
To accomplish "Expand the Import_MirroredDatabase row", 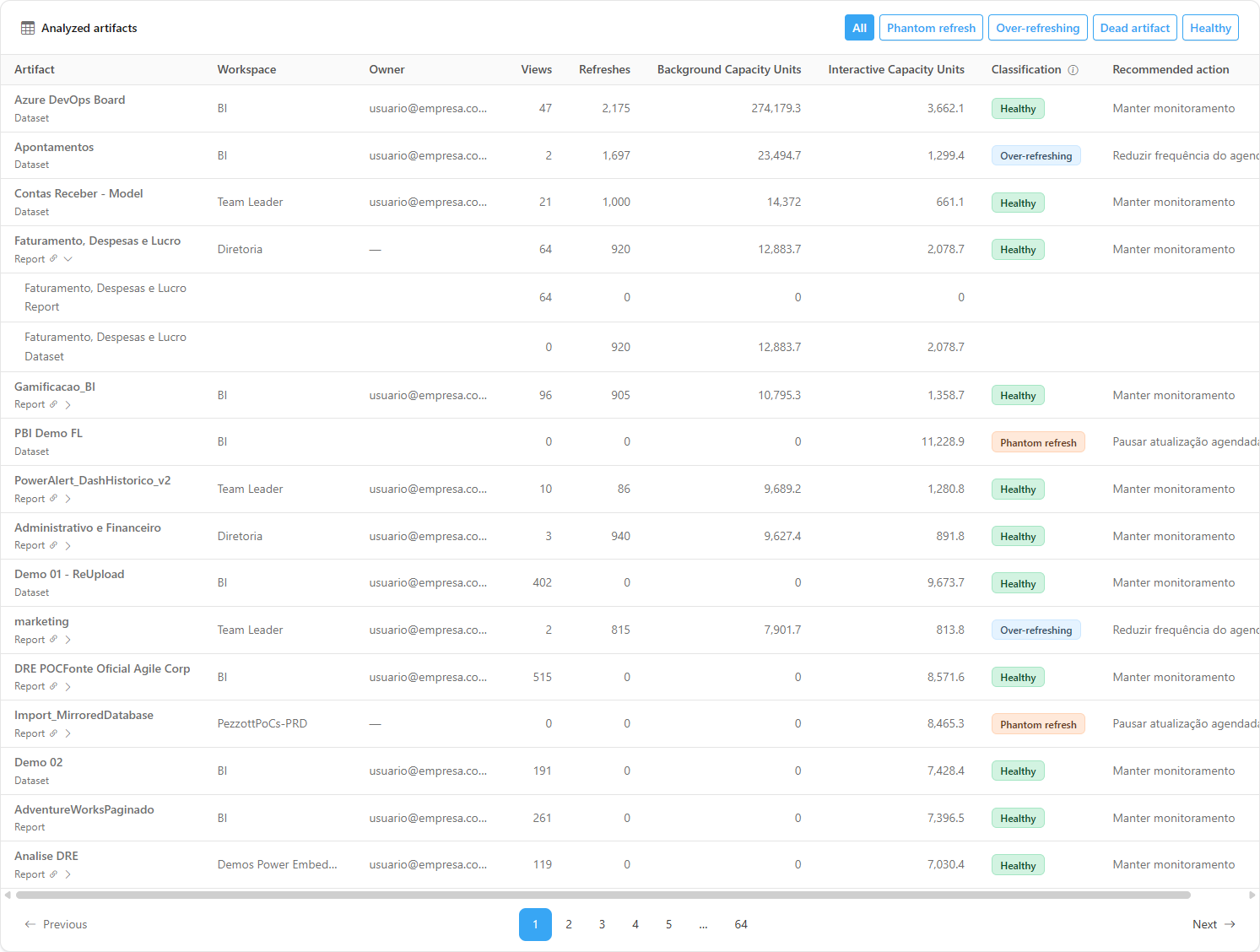I will 68,733.
